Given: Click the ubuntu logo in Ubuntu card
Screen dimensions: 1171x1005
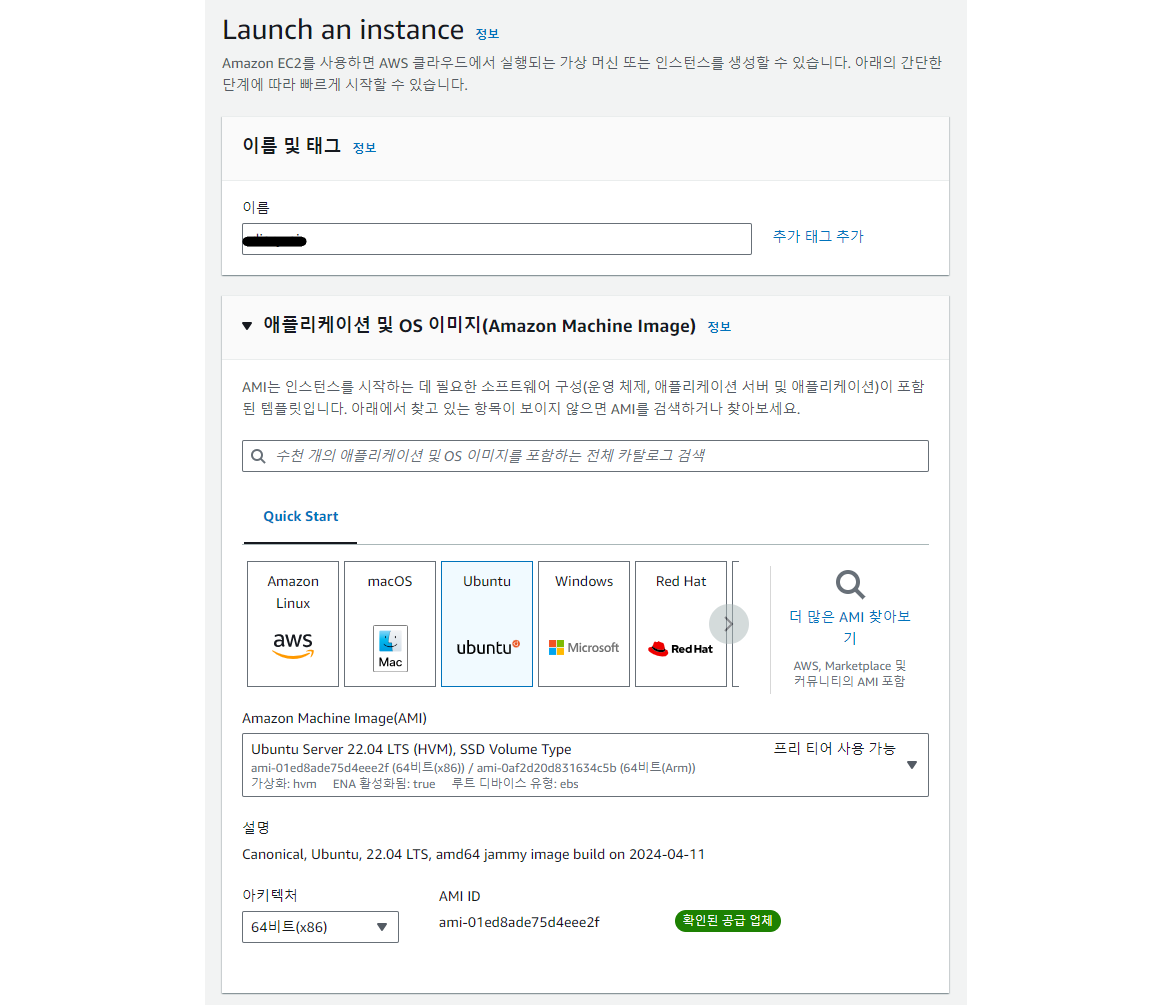Looking at the screenshot, I should coord(488,647).
